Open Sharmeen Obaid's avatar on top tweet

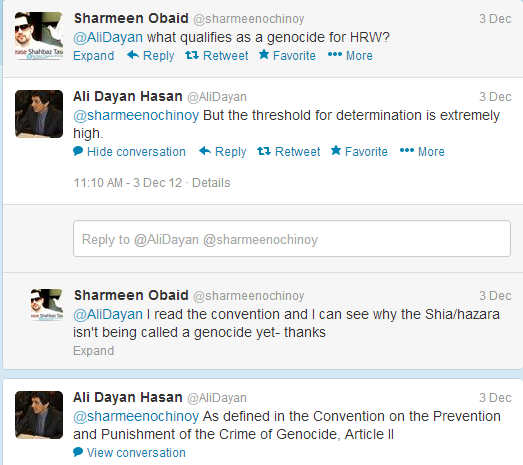39,36
